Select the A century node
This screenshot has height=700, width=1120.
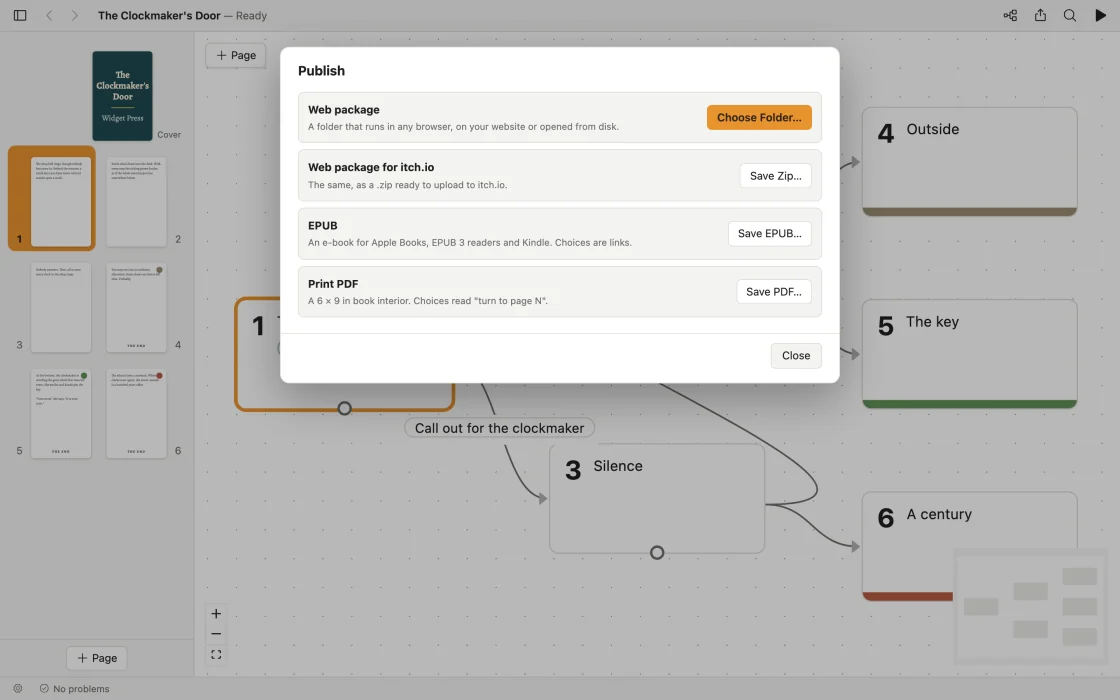[969, 546]
